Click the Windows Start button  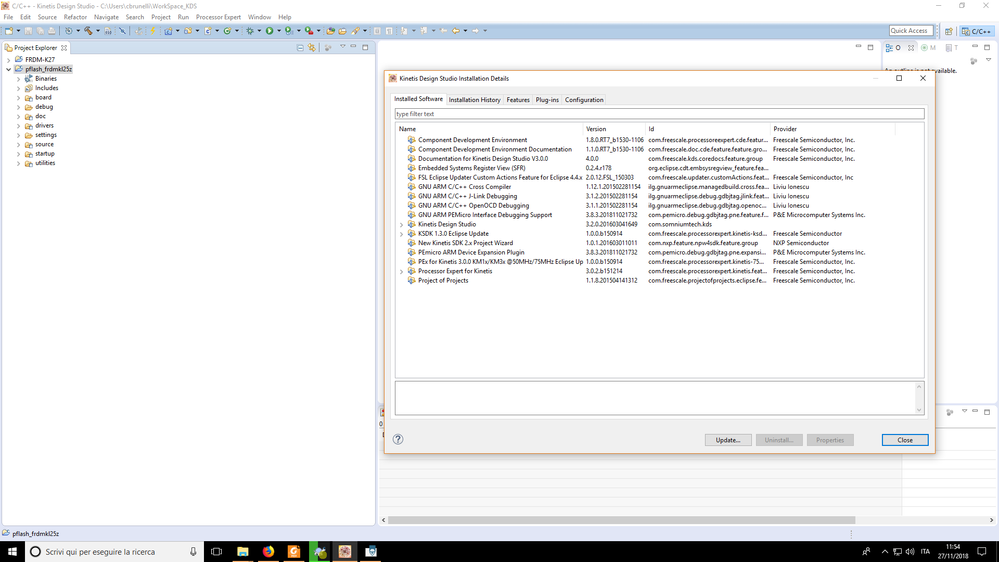tap(12, 551)
